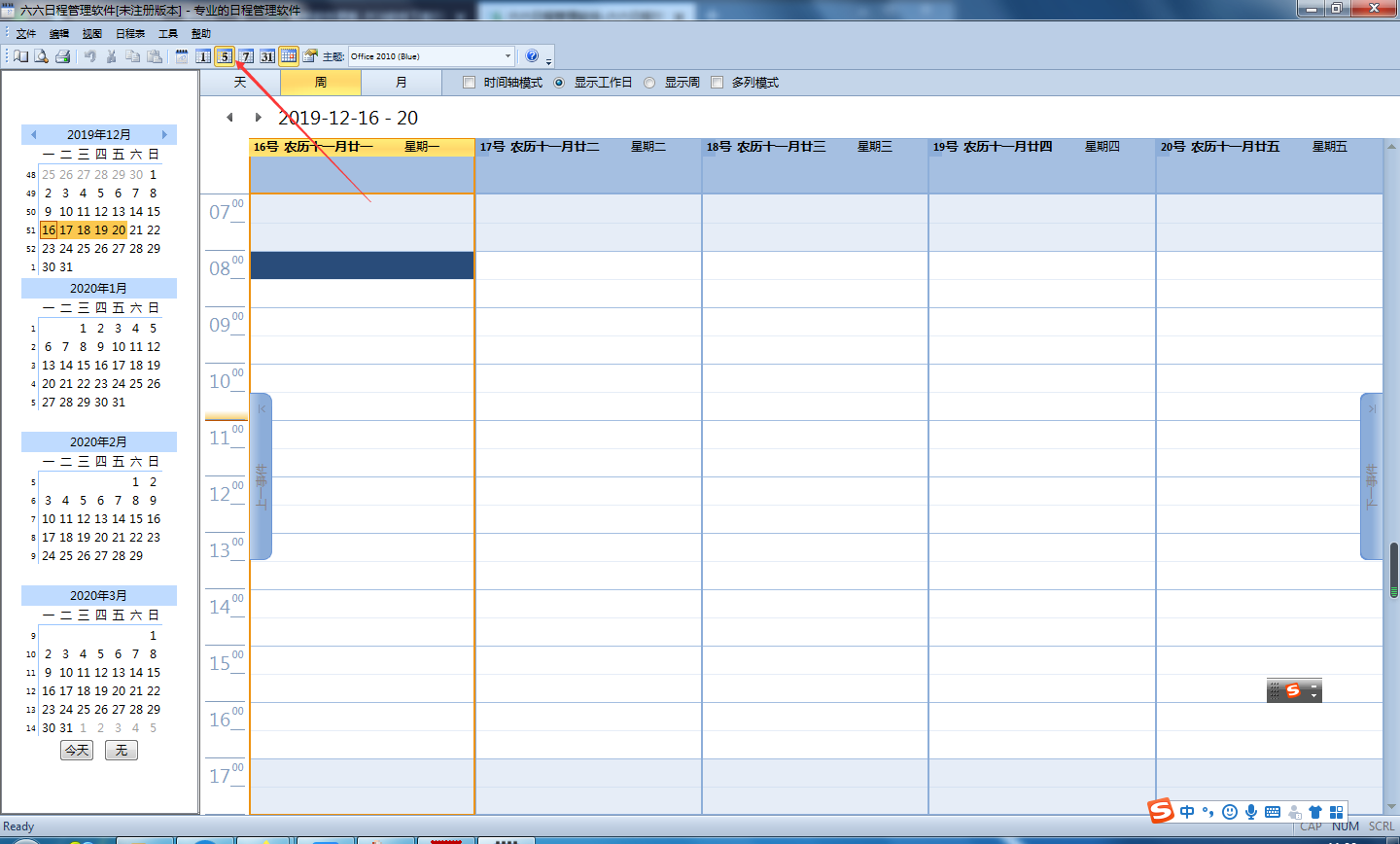This screenshot has width=1400, height=844.
Task: Open the 帮助 menu
Action: 201,34
